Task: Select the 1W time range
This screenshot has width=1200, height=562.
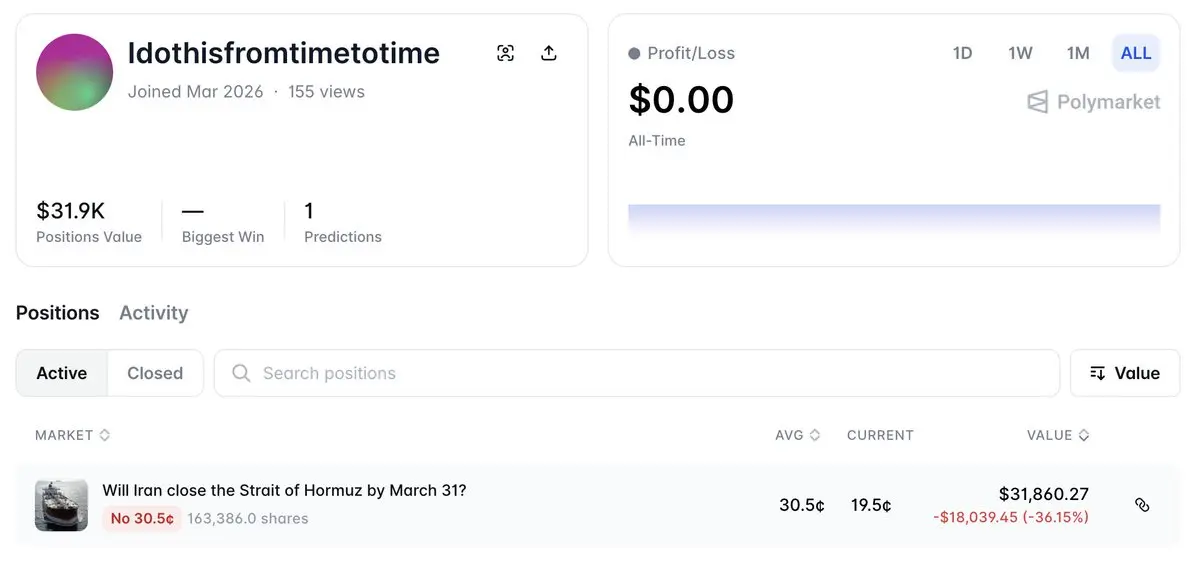Action: coord(1020,54)
